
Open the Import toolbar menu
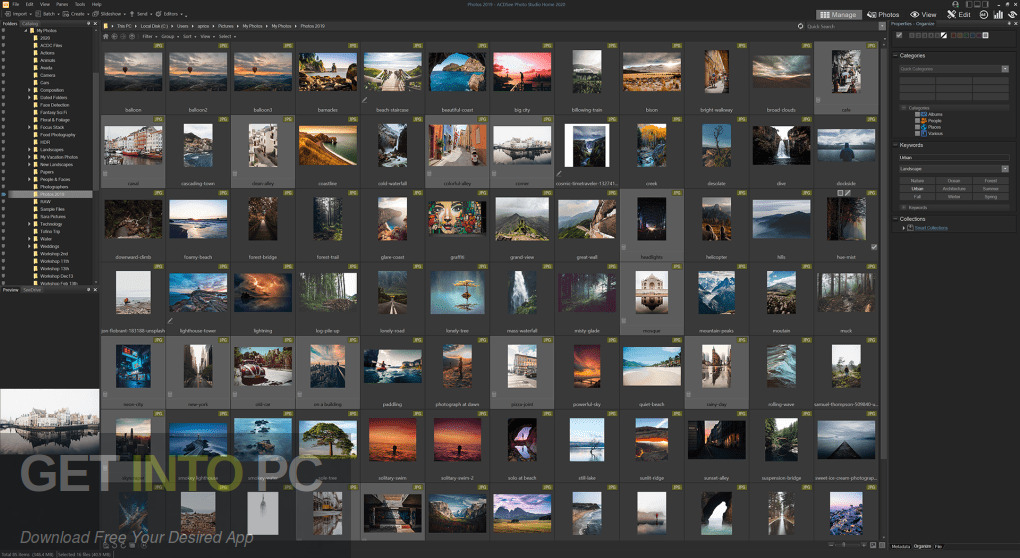coord(18,14)
